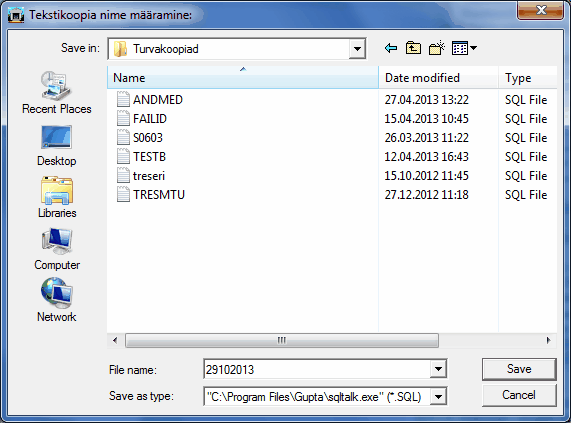Go to Desktop in places sidebar
Viewport: 571px width, 423px height.
[56, 146]
